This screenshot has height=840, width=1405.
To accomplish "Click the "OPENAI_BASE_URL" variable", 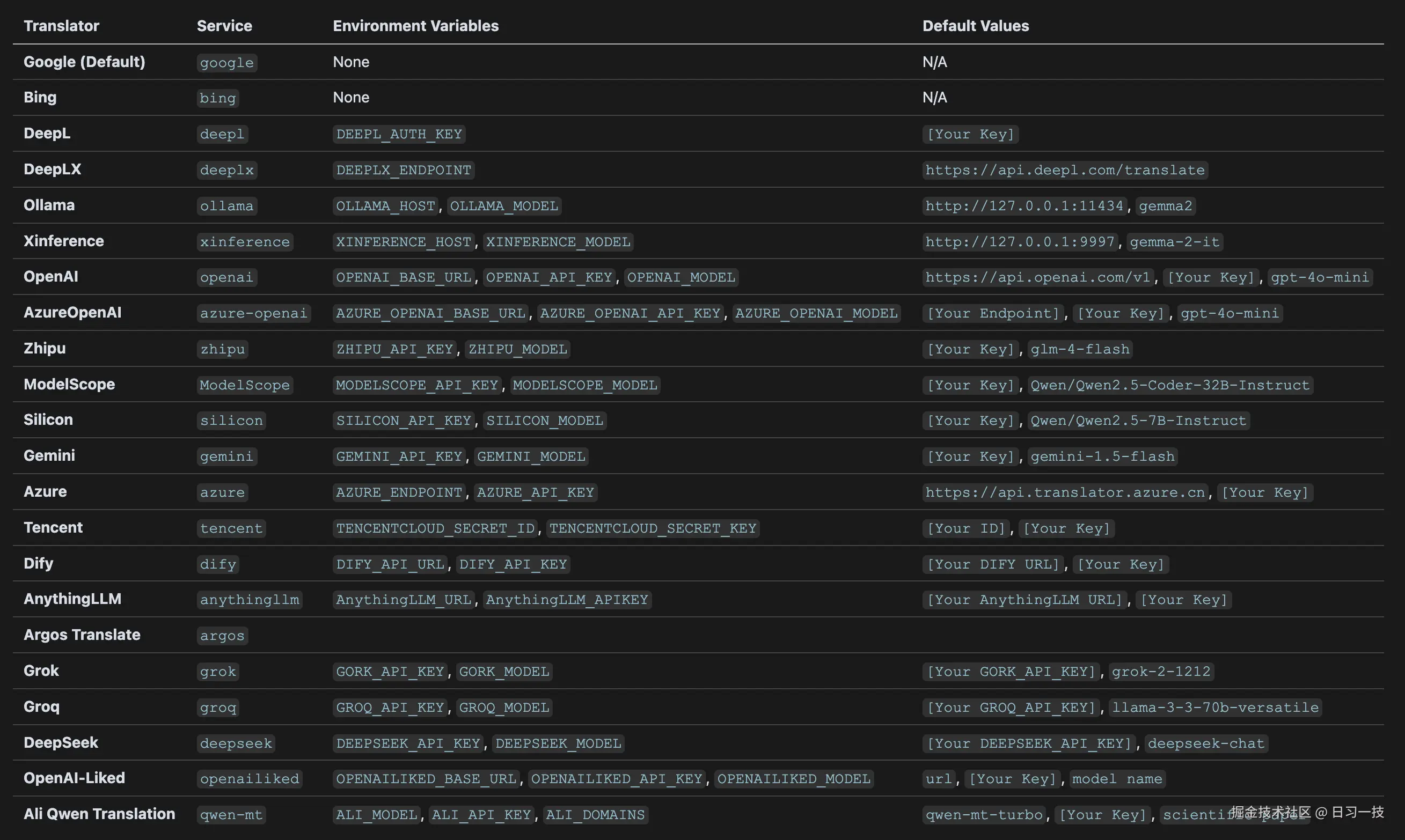I will [x=404, y=277].
